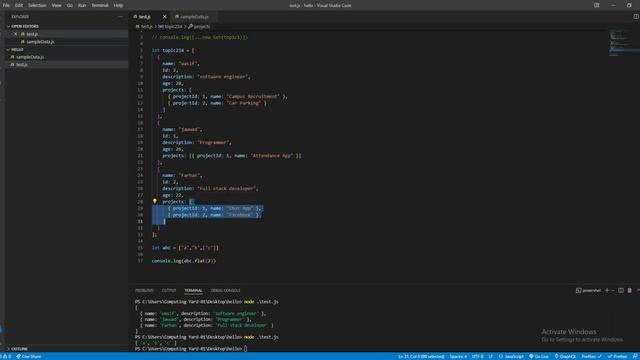This screenshot has width=640, height=360.
Task: Click Ln Col cursor position indicator
Action: pos(421,356)
